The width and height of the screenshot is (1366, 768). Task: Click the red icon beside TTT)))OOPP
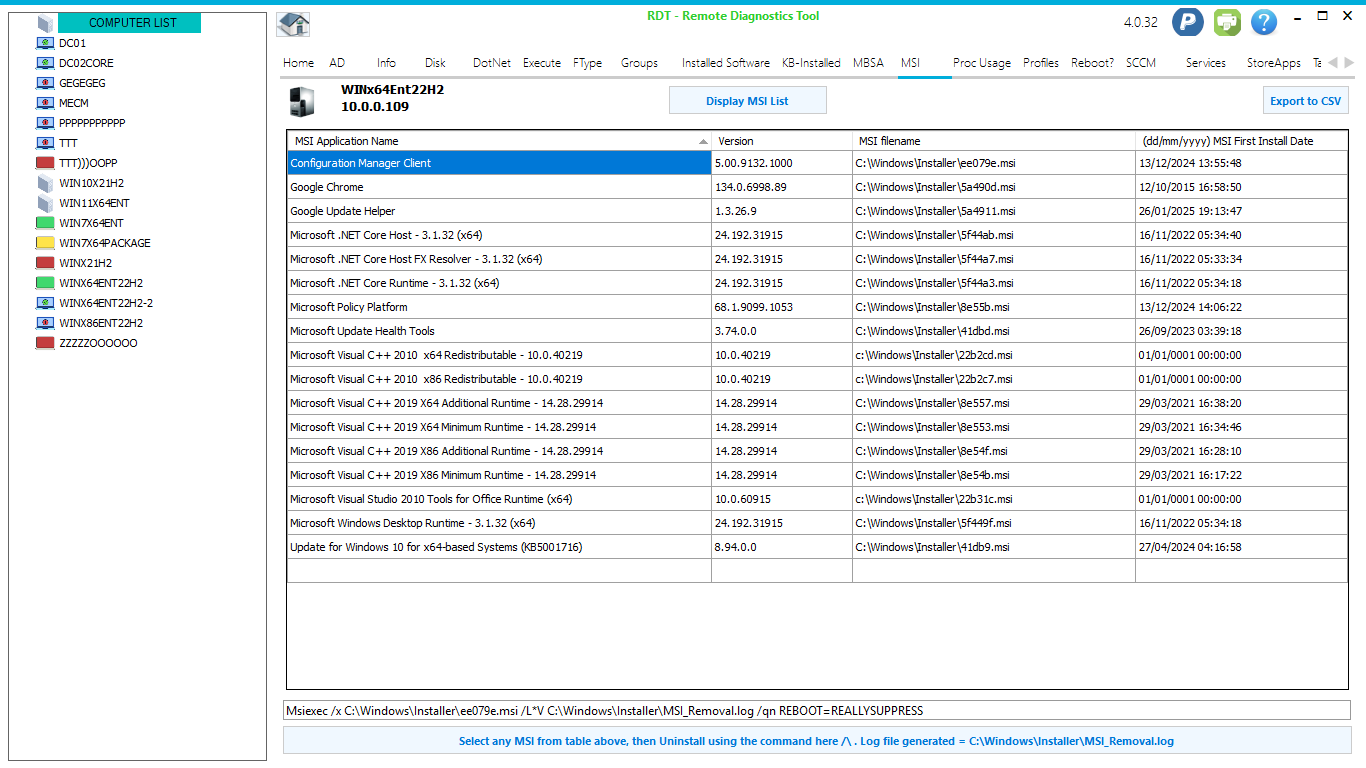45,163
